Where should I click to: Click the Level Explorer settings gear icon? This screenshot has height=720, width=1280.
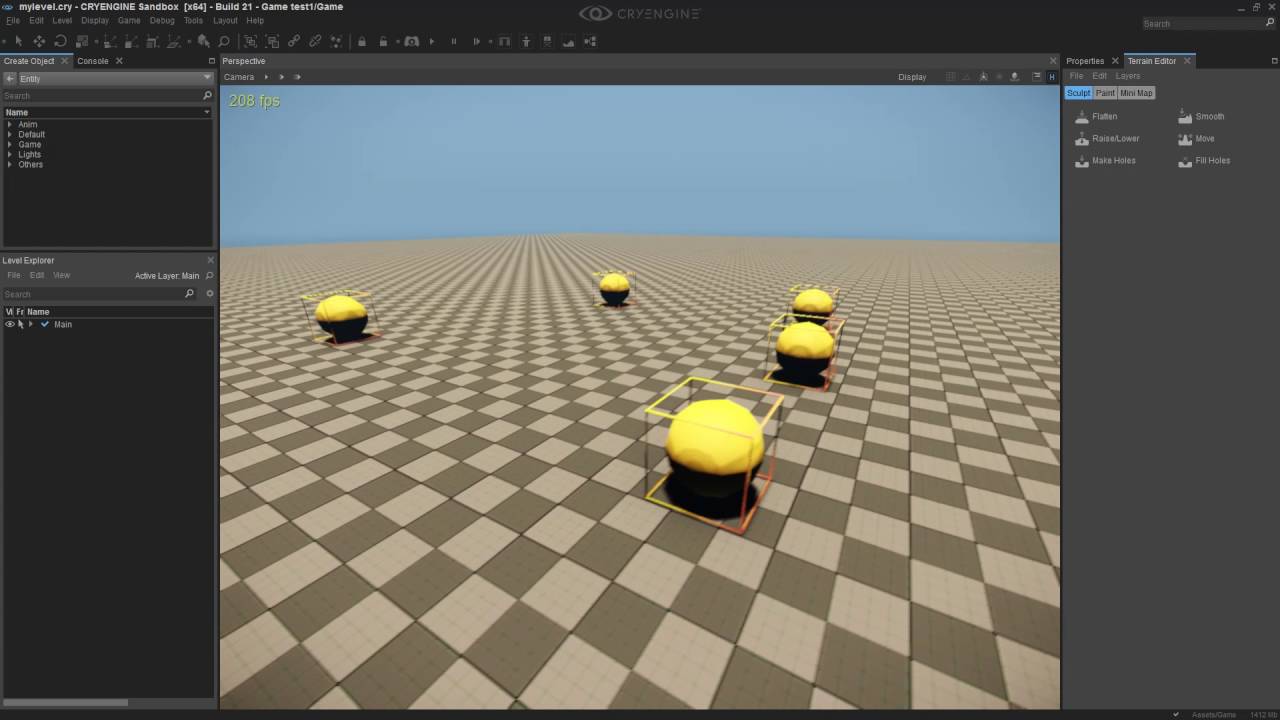[x=210, y=294]
